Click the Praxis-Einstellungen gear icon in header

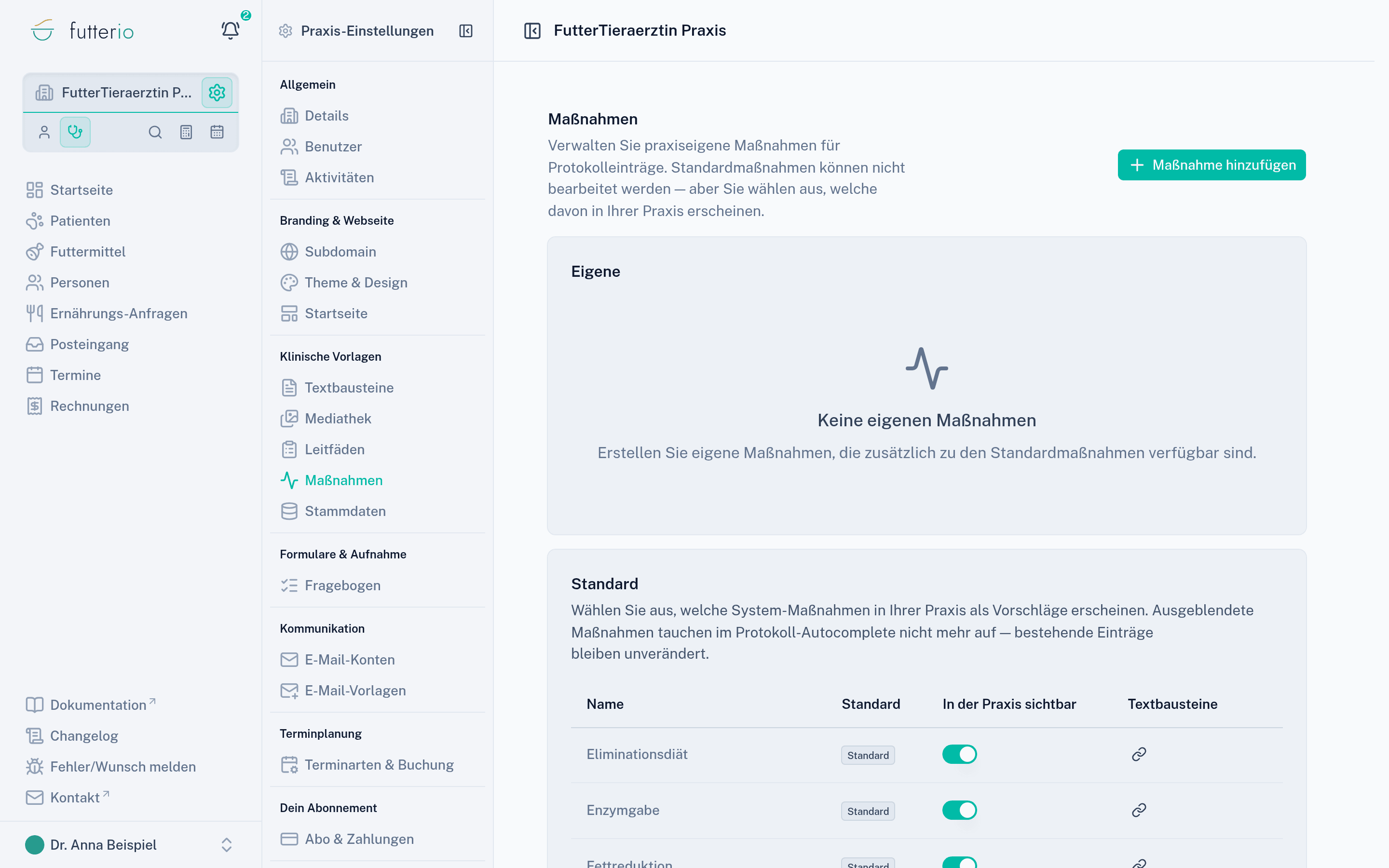[285, 30]
